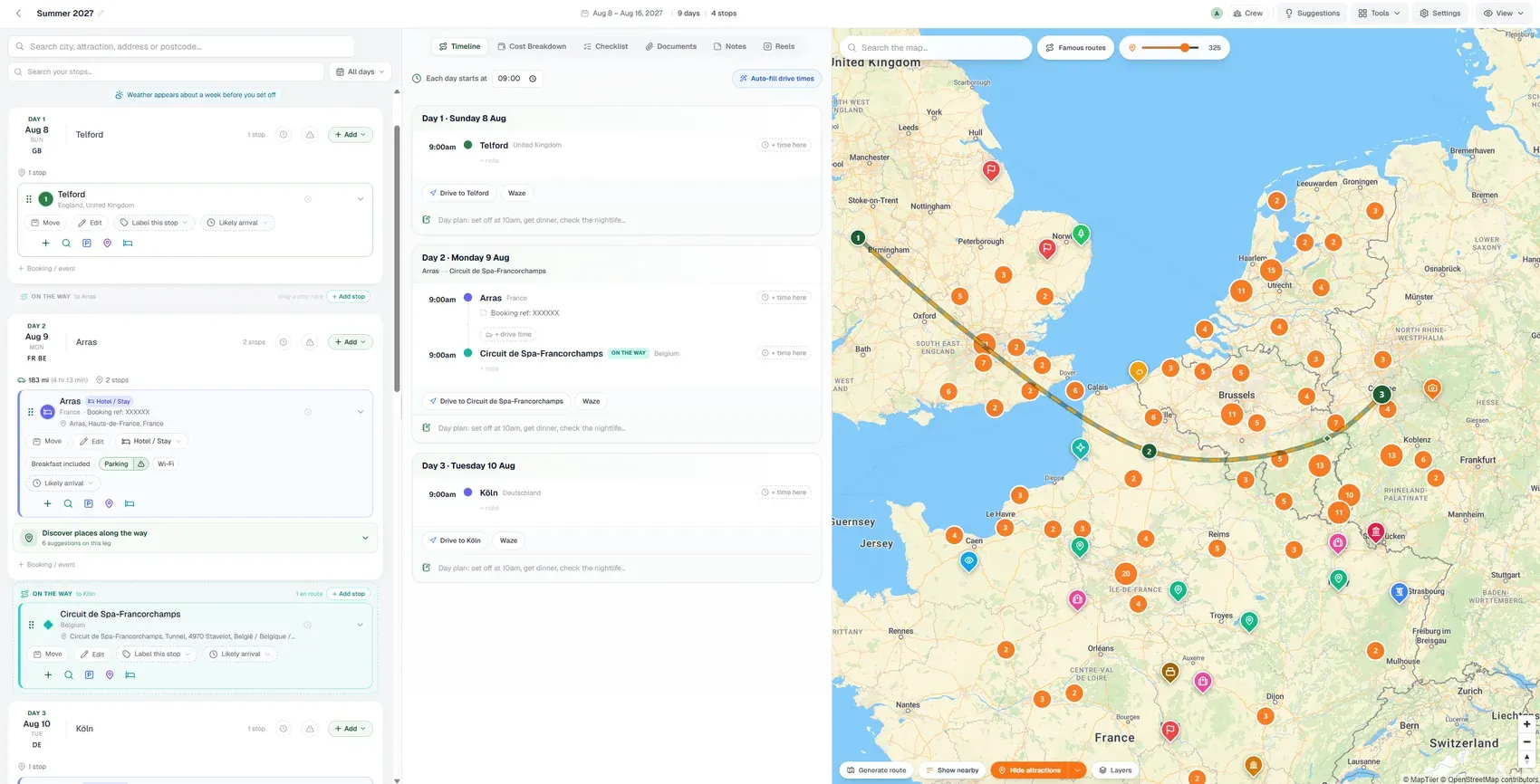Image resolution: width=1540 pixels, height=784 pixels.
Task: Click the bed icon in Arras stop card
Action: (x=130, y=503)
